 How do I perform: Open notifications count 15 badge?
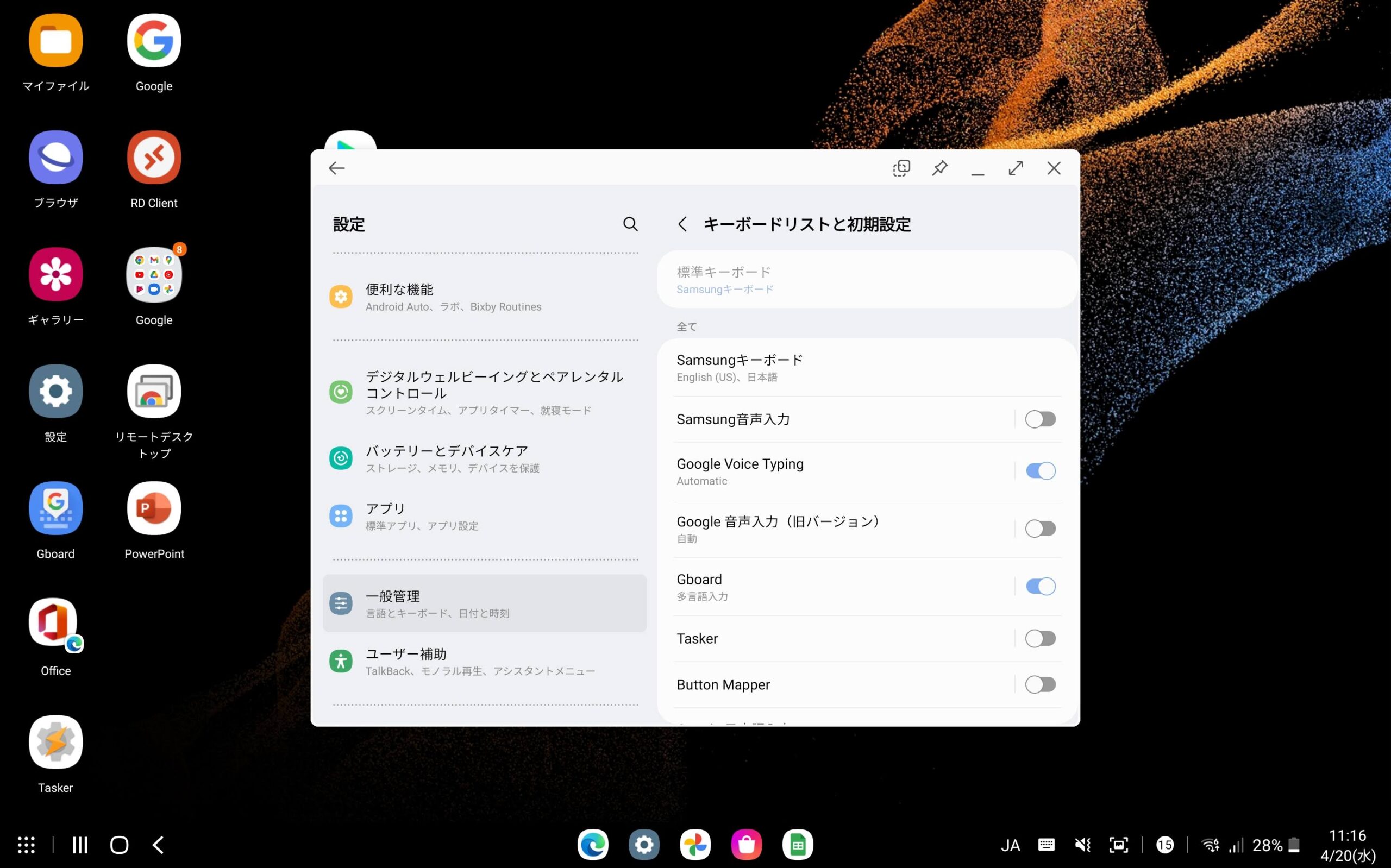(x=1165, y=845)
